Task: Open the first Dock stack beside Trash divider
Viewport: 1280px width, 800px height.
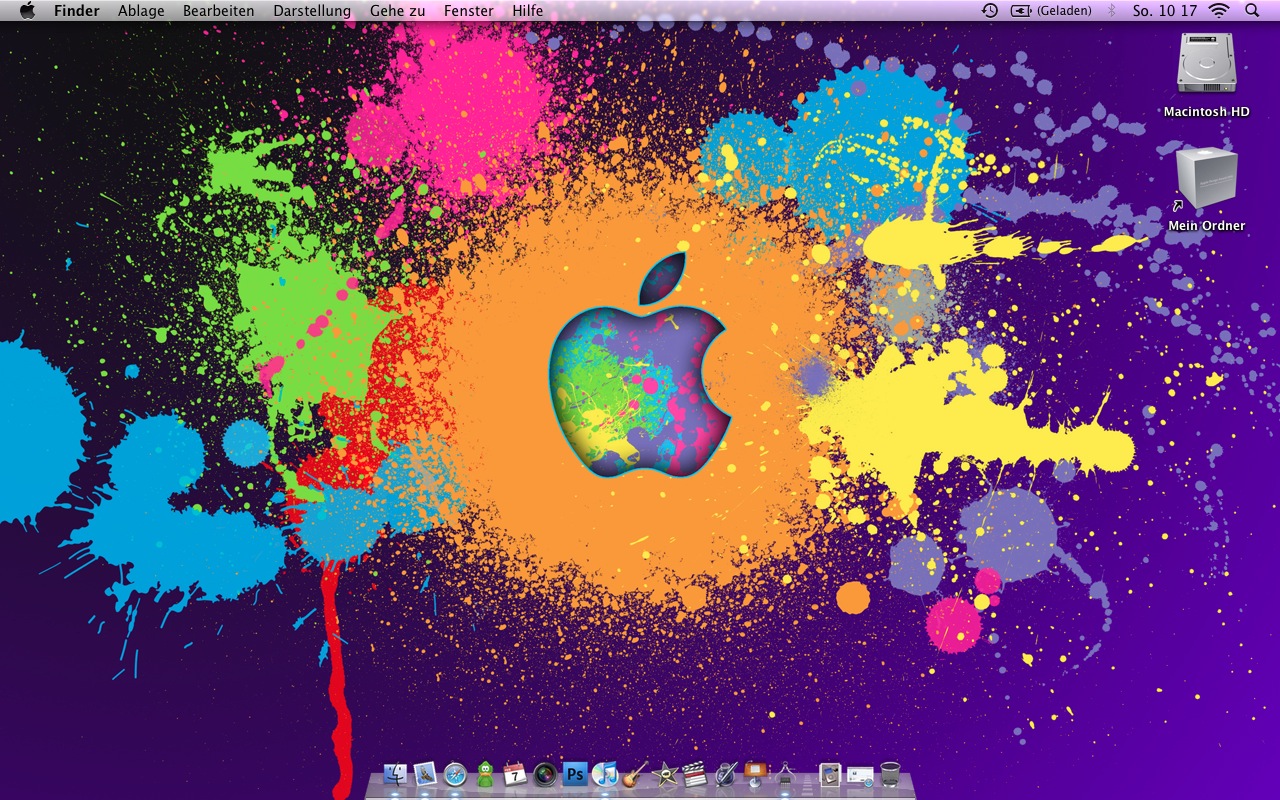Action: (x=829, y=774)
